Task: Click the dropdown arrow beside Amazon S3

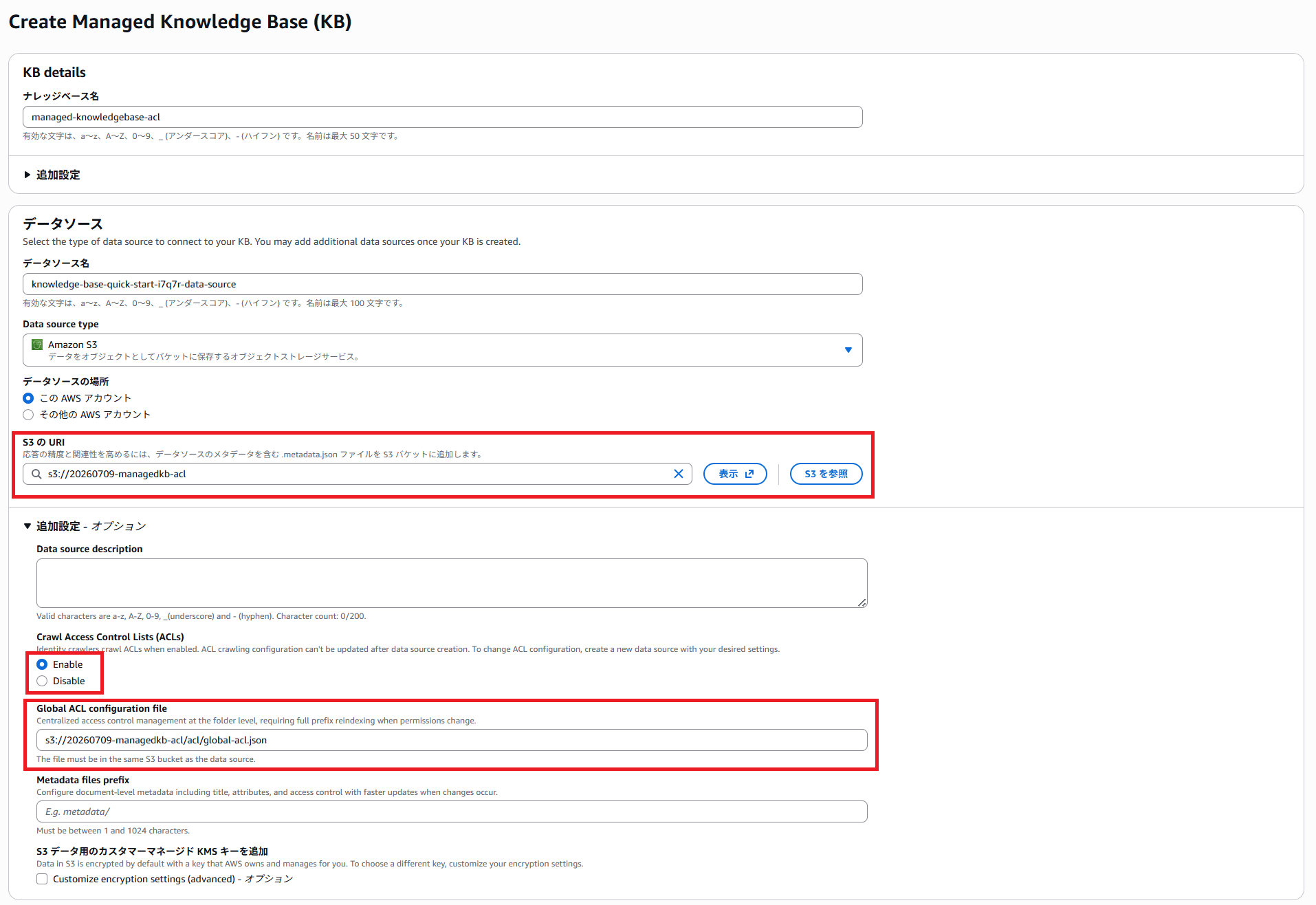Action: coord(848,350)
